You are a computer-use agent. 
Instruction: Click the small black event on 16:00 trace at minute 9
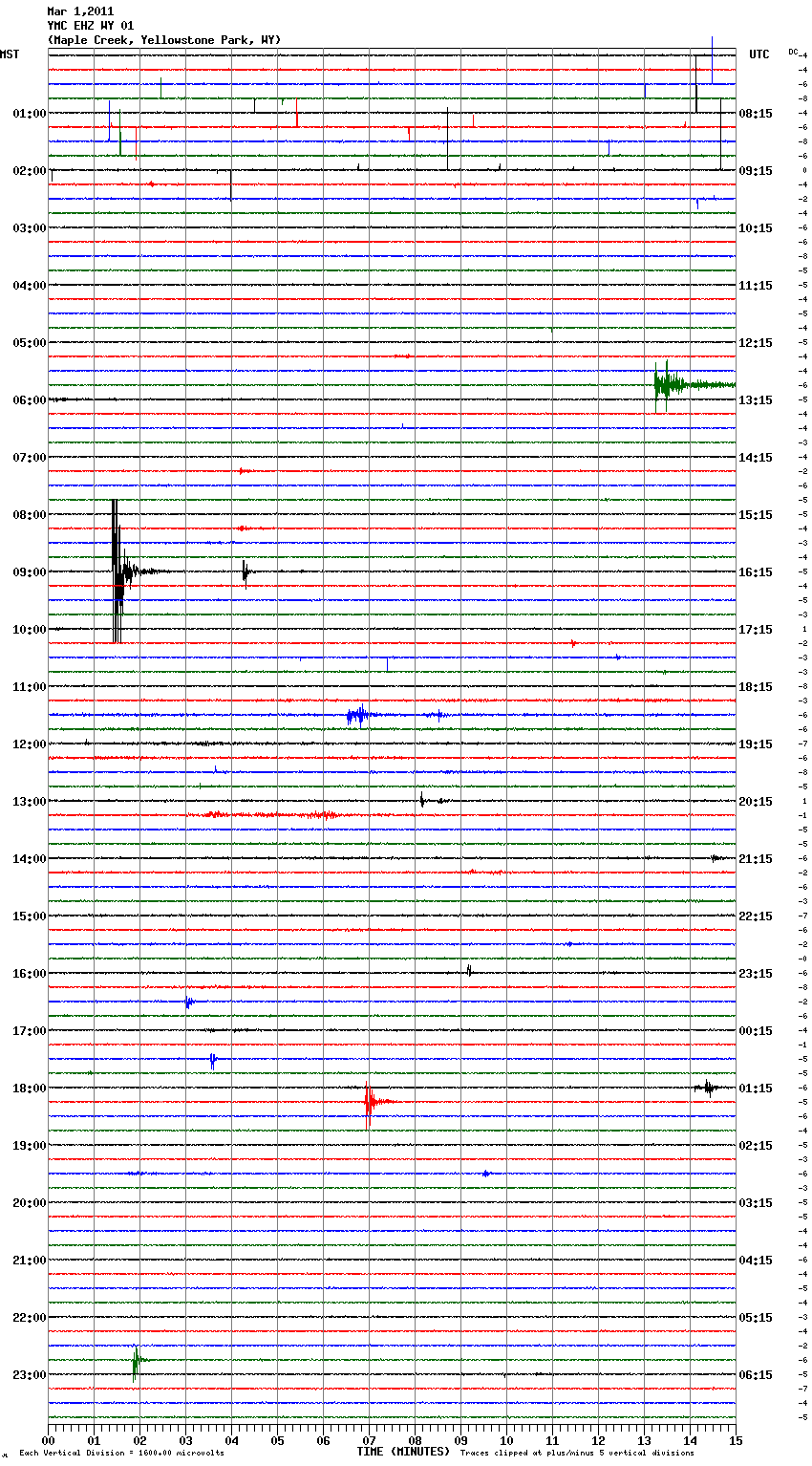click(x=469, y=972)
